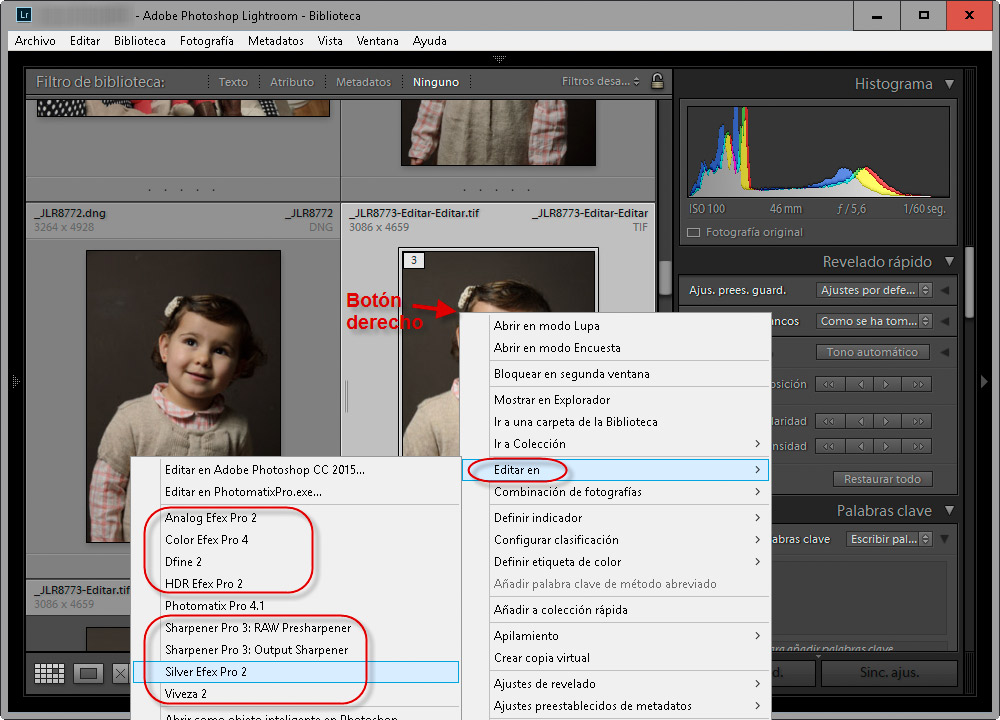Open the Ajustes por defe... preset dropdown
The height and width of the screenshot is (720, 1000).
tap(874, 290)
